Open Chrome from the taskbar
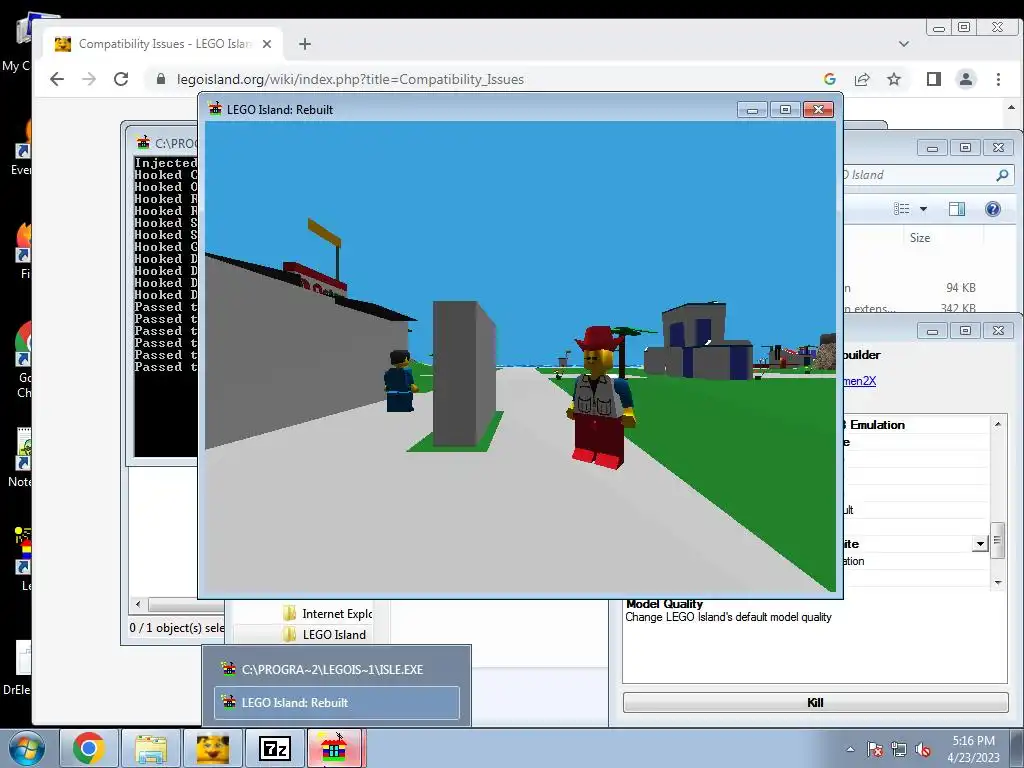Viewport: 1024px width, 768px height. tap(89, 748)
